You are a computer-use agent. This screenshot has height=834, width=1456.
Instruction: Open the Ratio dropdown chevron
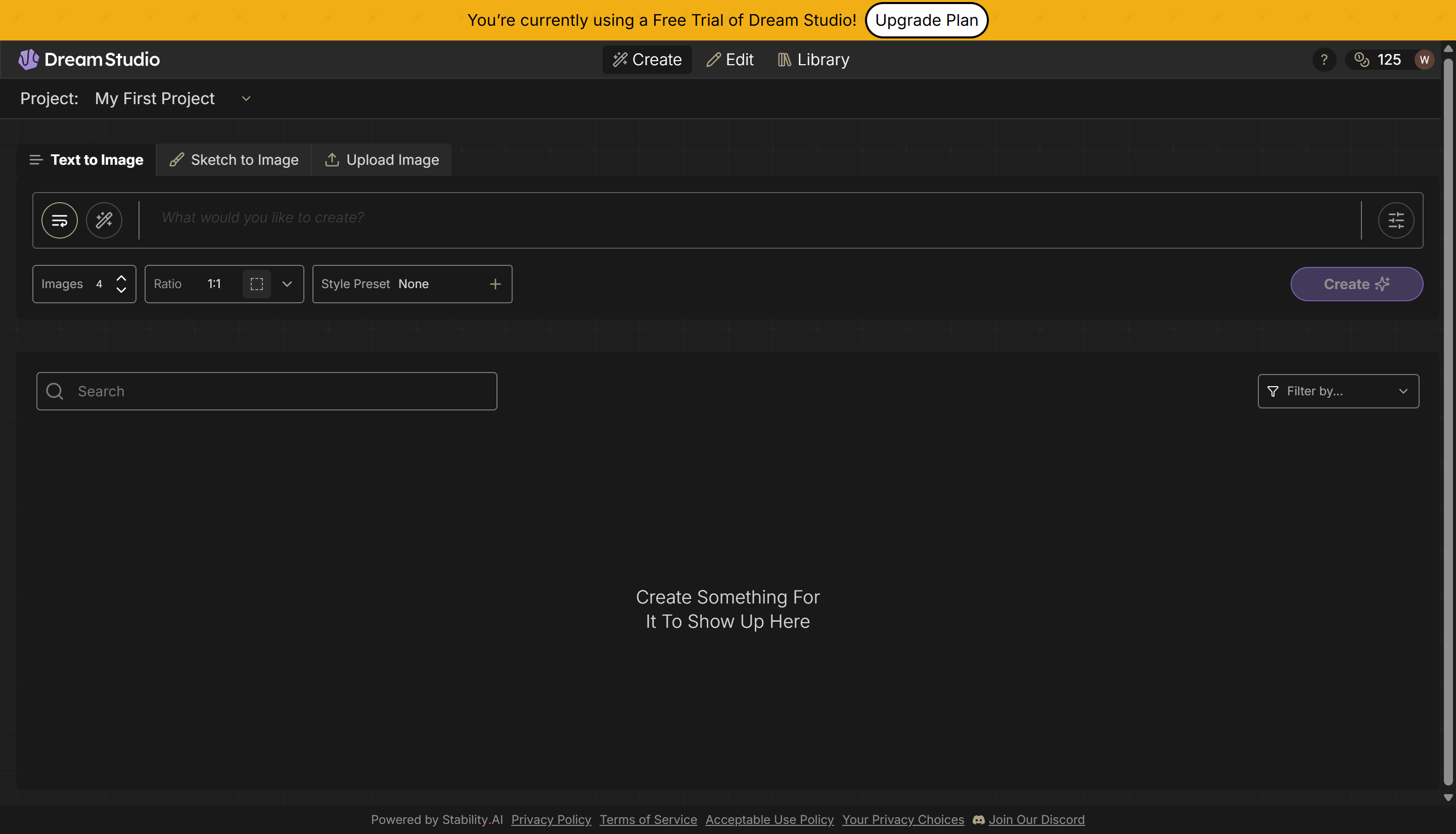point(287,284)
